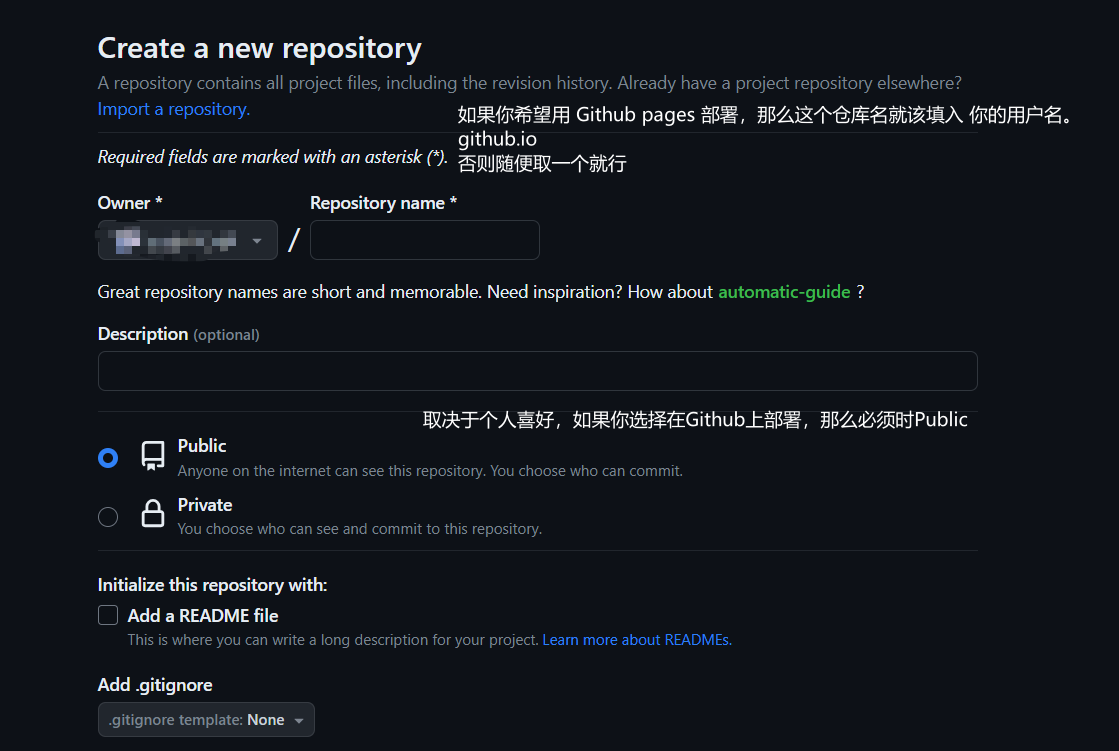Click the Private lock icon
Image resolution: width=1119 pixels, height=751 pixels.
pyautogui.click(x=153, y=513)
